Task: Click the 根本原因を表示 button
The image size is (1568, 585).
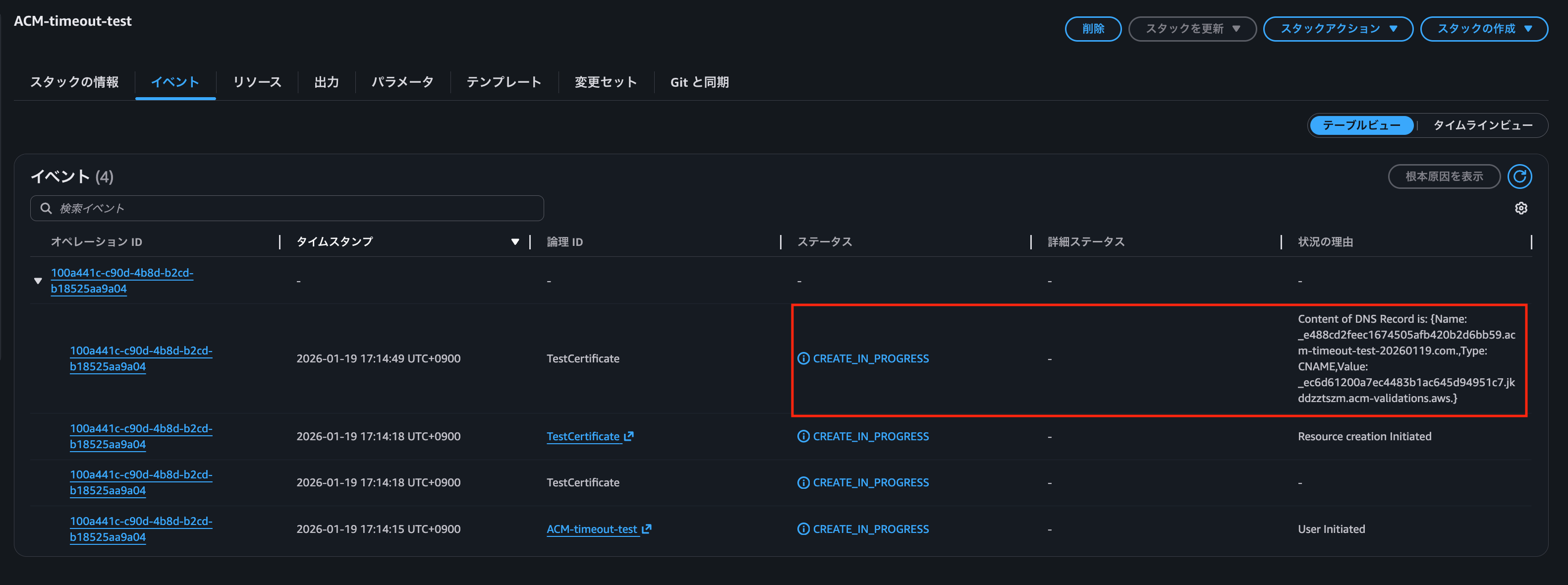Action: point(1443,176)
